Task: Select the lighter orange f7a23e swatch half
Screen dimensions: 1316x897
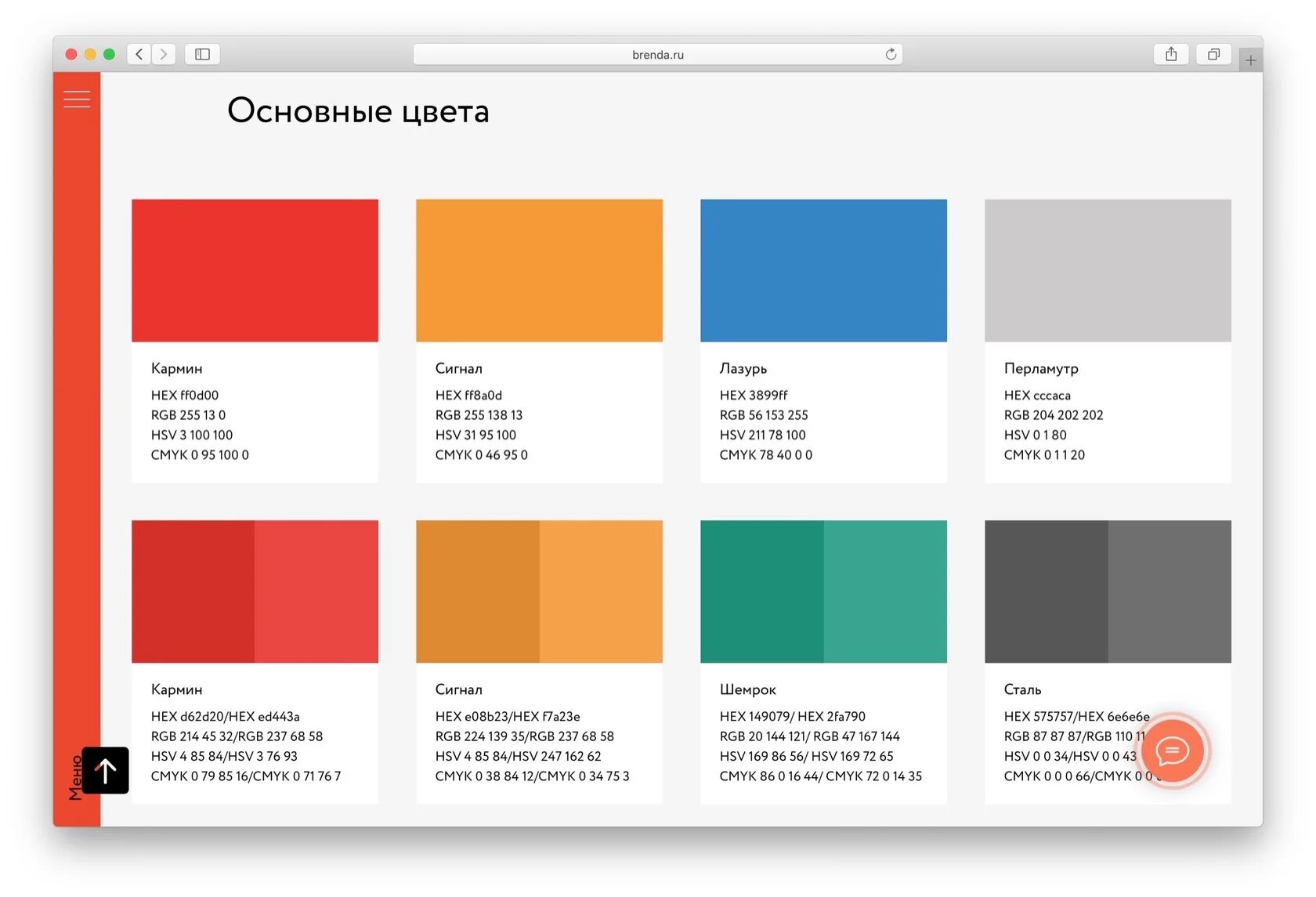Action: (601, 591)
